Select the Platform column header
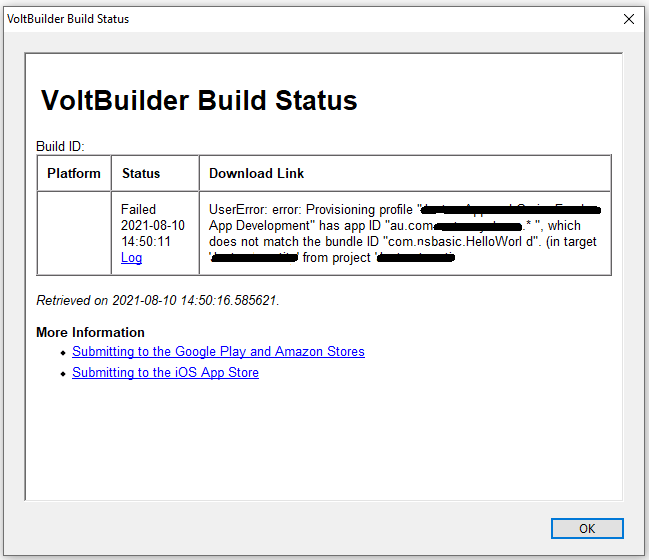Viewport: 649px width, 560px height. pyautogui.click(x=74, y=173)
